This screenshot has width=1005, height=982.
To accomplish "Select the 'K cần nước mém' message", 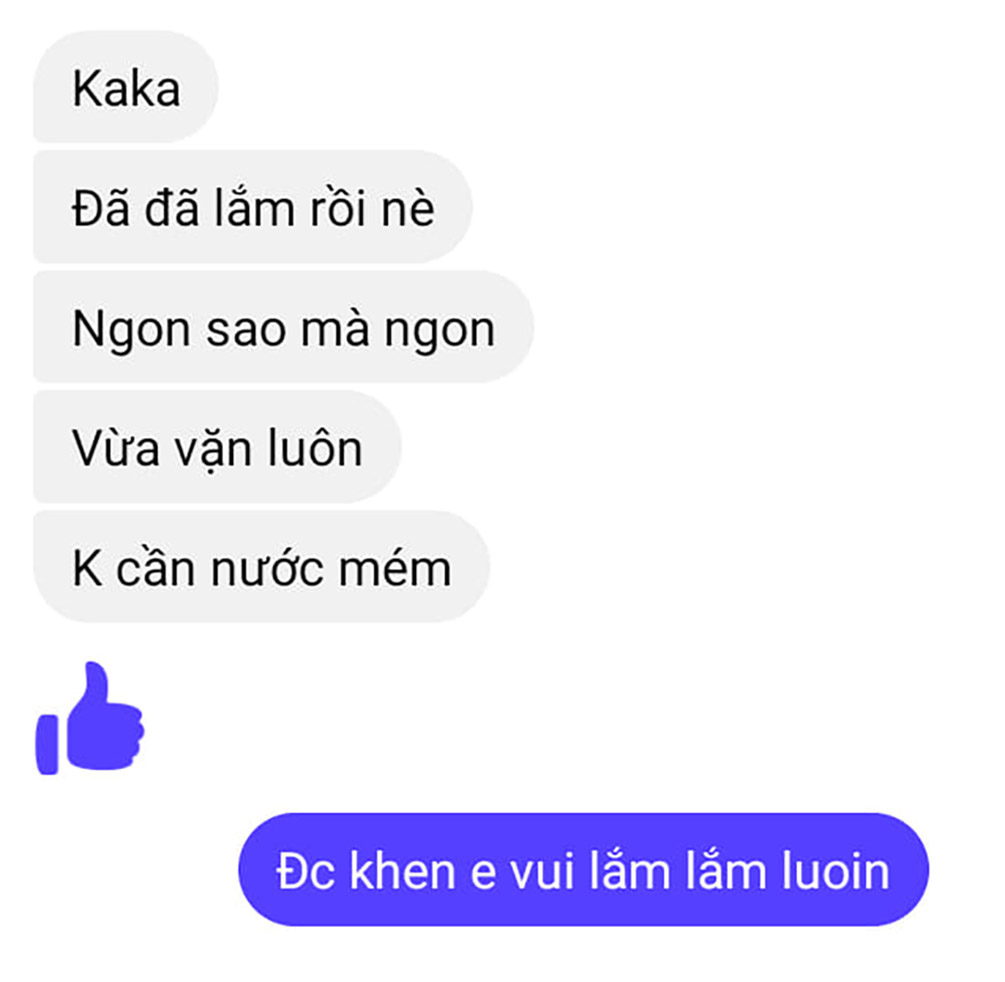I will click(x=262, y=567).
